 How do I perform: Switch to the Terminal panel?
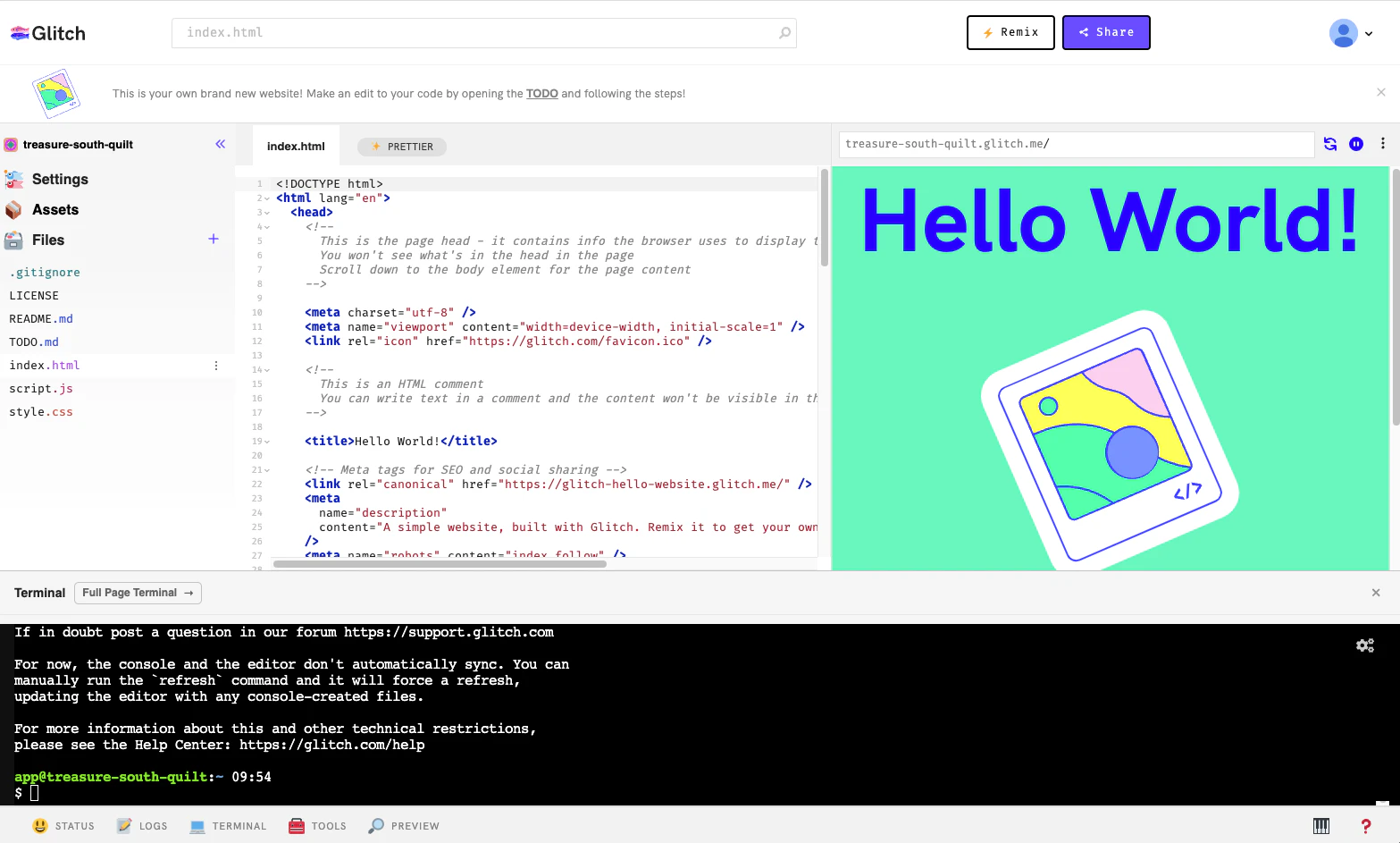(x=228, y=825)
